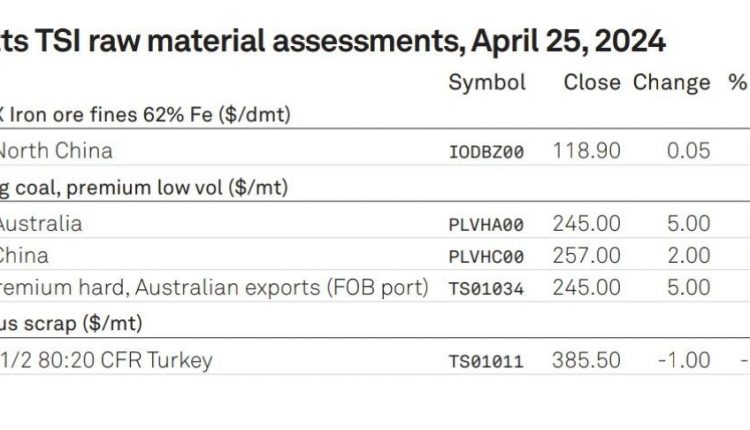Click symbol code PLVHC00
Screen dimensions: 750x430
point(486,257)
